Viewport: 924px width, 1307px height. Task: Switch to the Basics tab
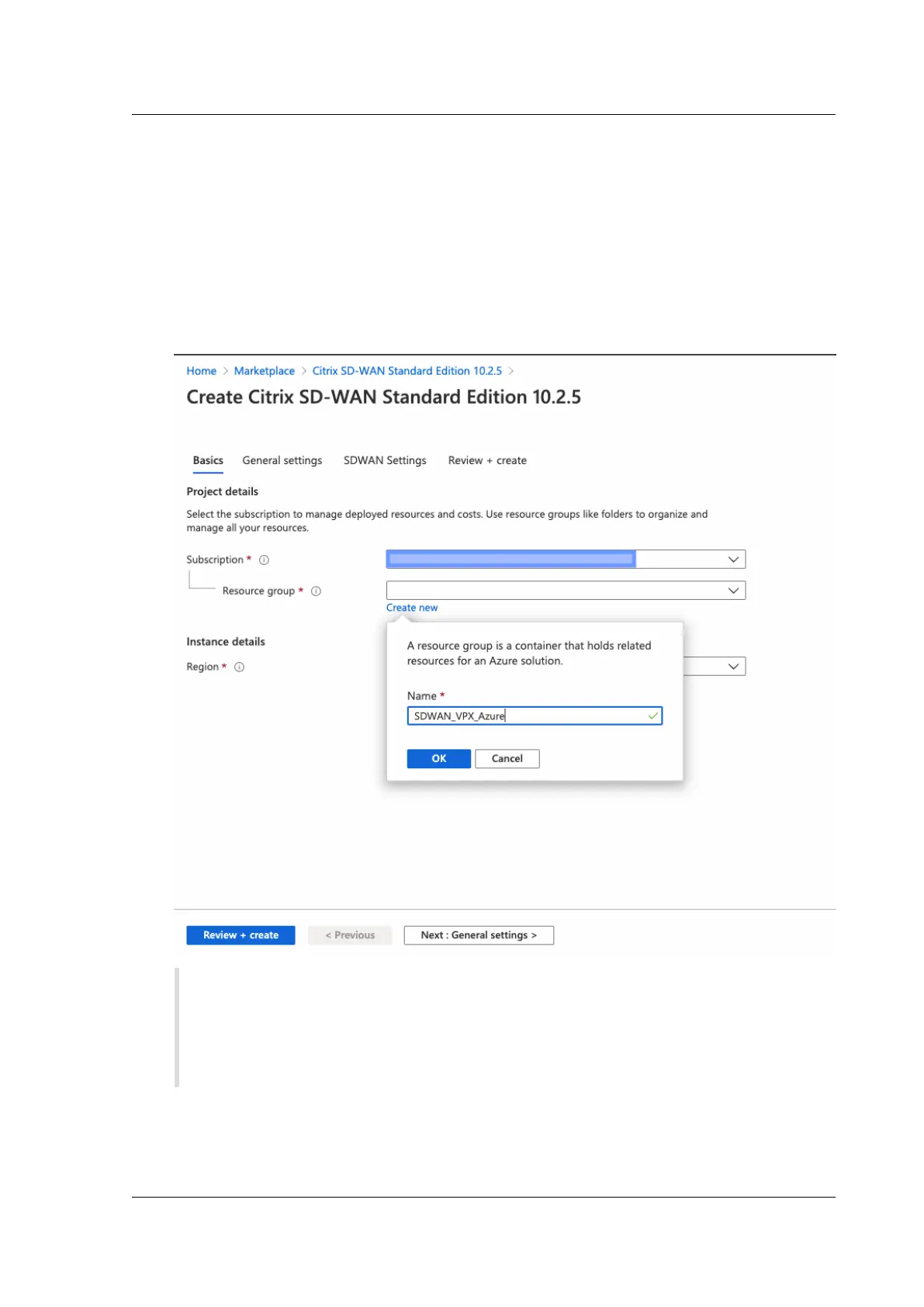[208, 460]
